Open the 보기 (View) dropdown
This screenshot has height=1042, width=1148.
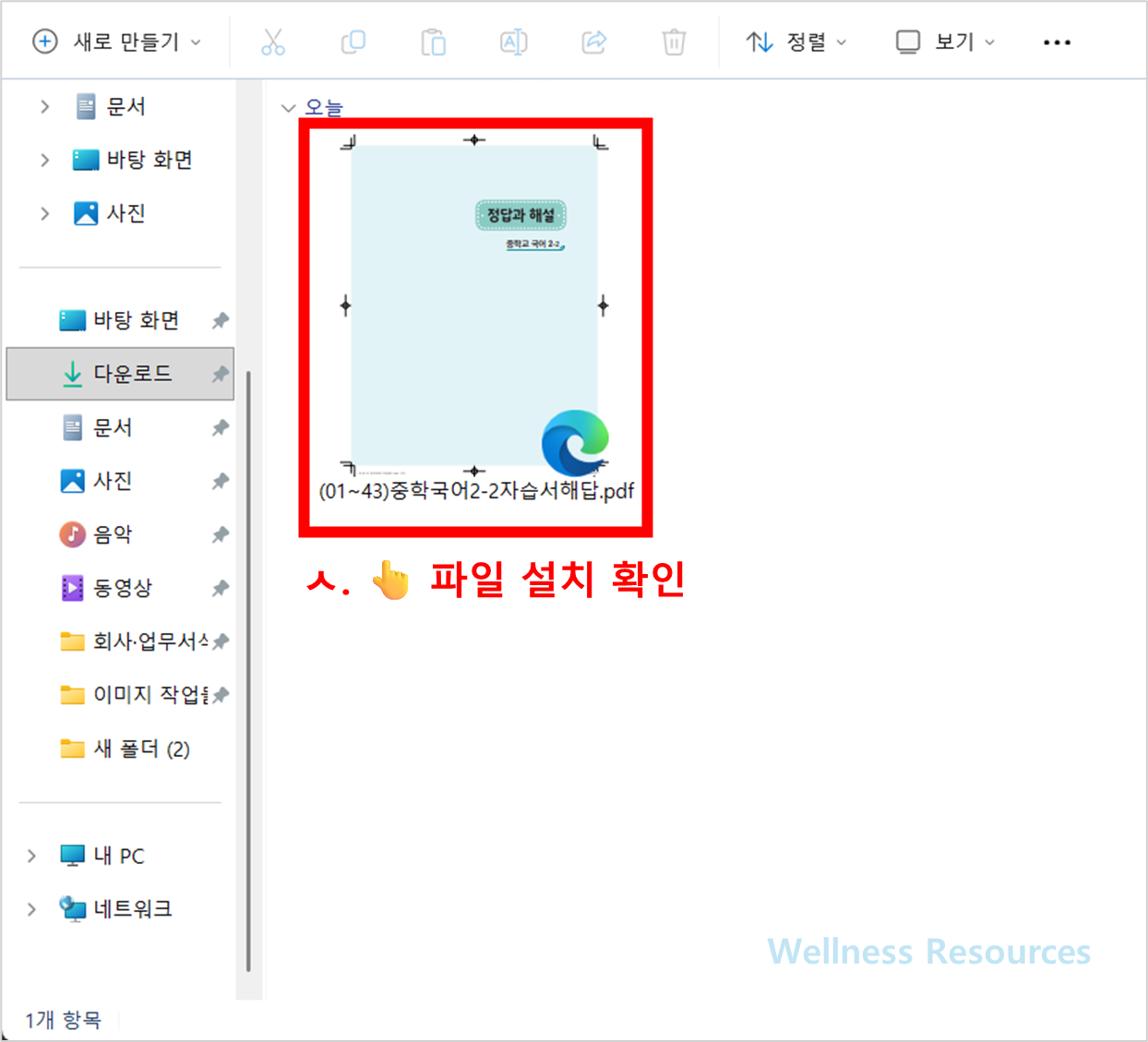pos(946,42)
